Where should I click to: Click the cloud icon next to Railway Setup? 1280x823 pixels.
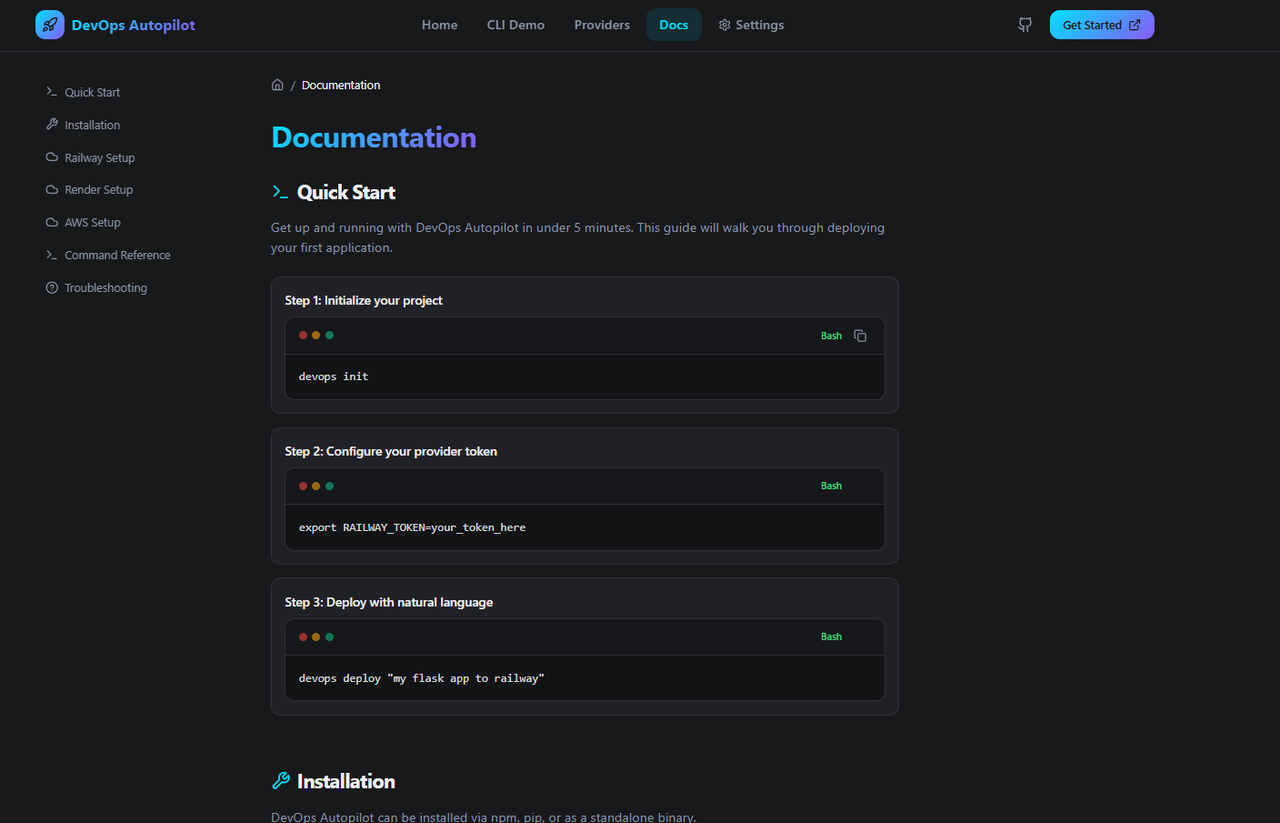click(52, 158)
